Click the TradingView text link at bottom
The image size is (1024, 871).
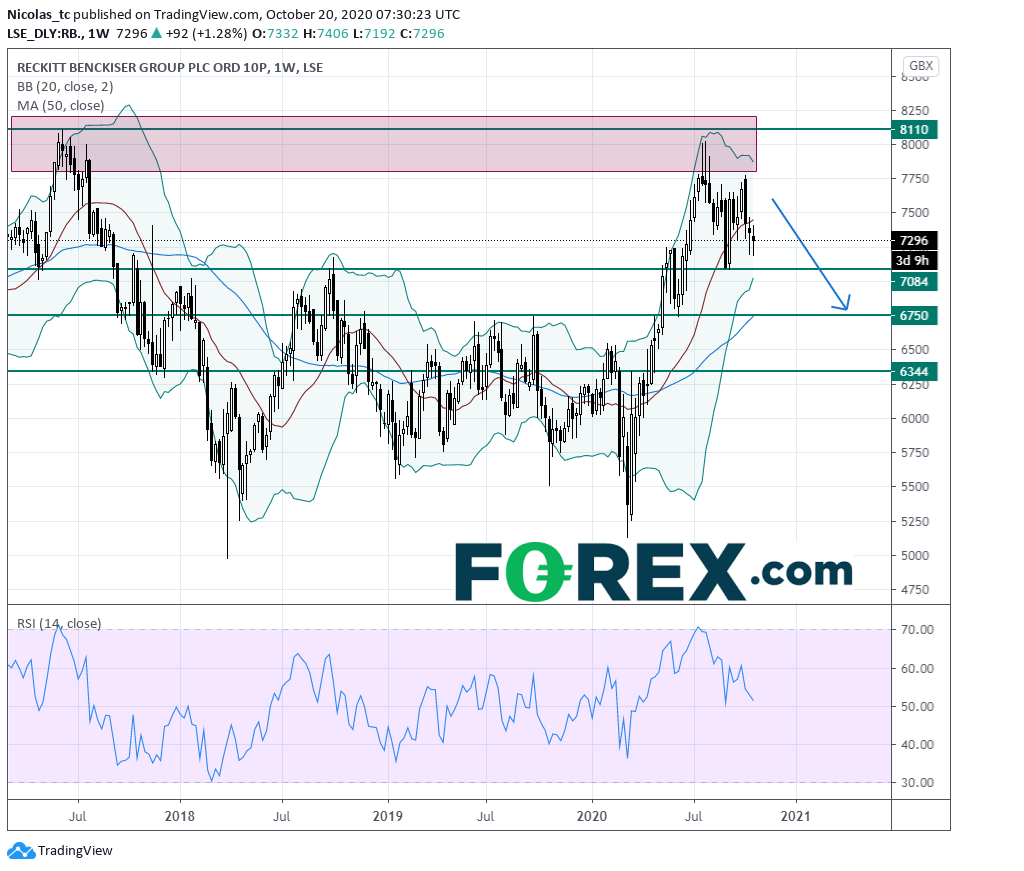tap(75, 851)
